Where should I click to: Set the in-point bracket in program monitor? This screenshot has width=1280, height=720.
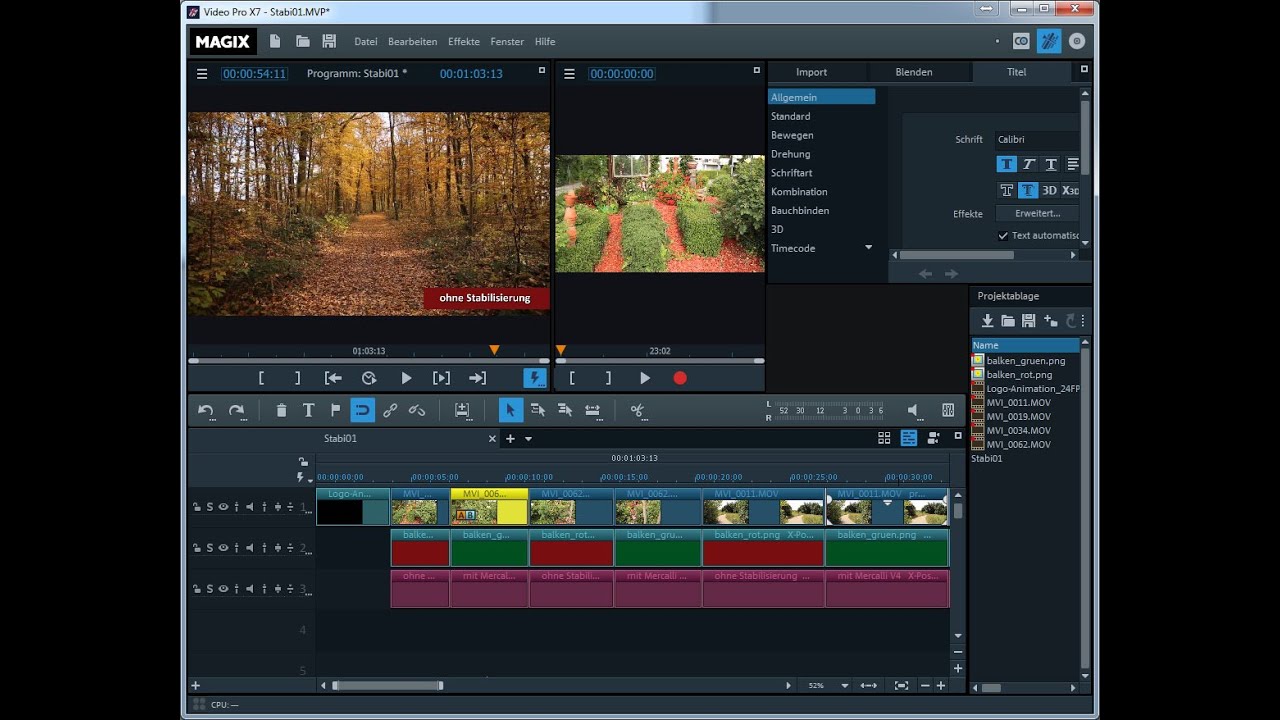pyautogui.click(x=262, y=378)
